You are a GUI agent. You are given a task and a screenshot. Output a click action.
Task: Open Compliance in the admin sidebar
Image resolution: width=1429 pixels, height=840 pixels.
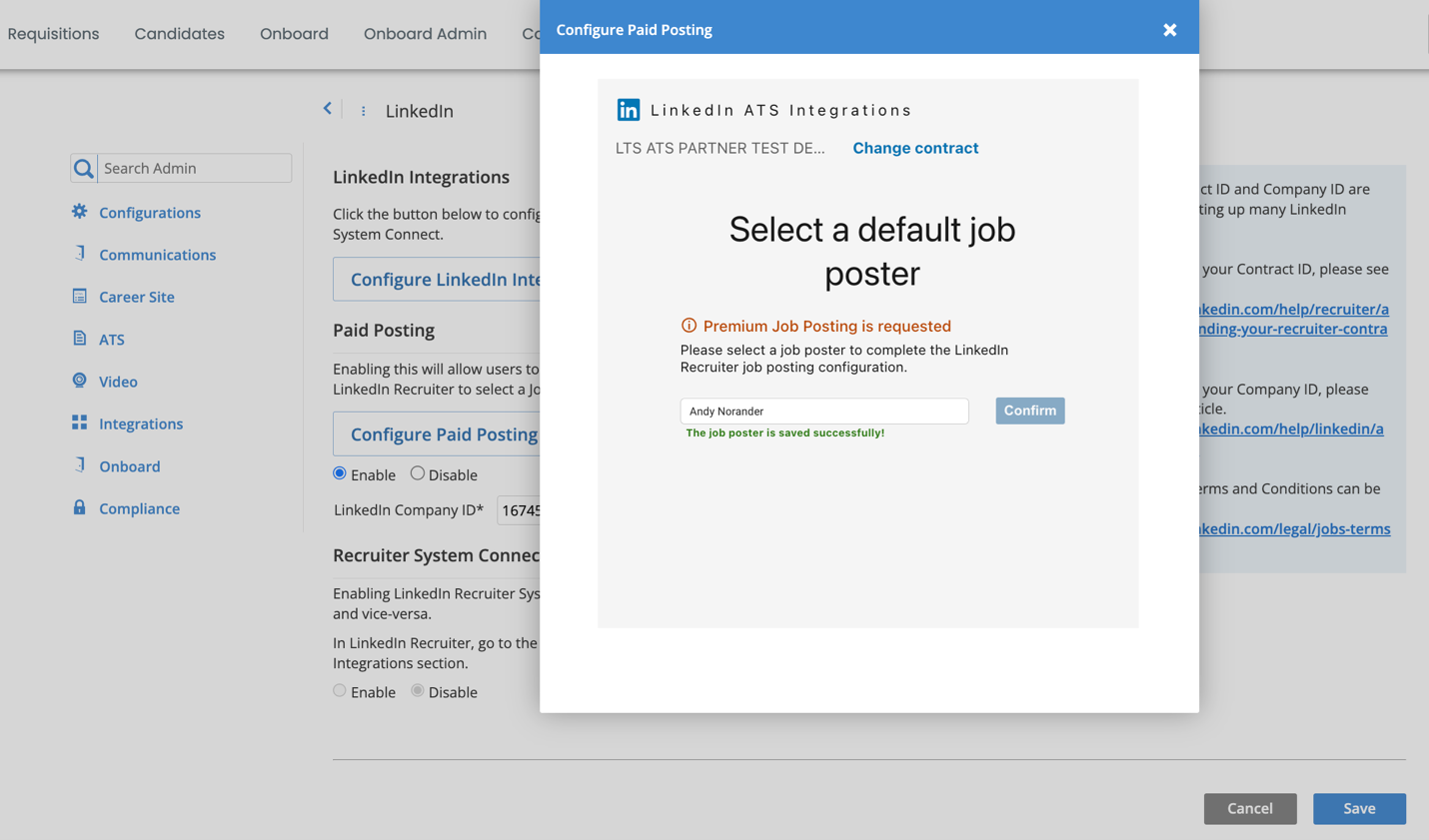point(139,508)
